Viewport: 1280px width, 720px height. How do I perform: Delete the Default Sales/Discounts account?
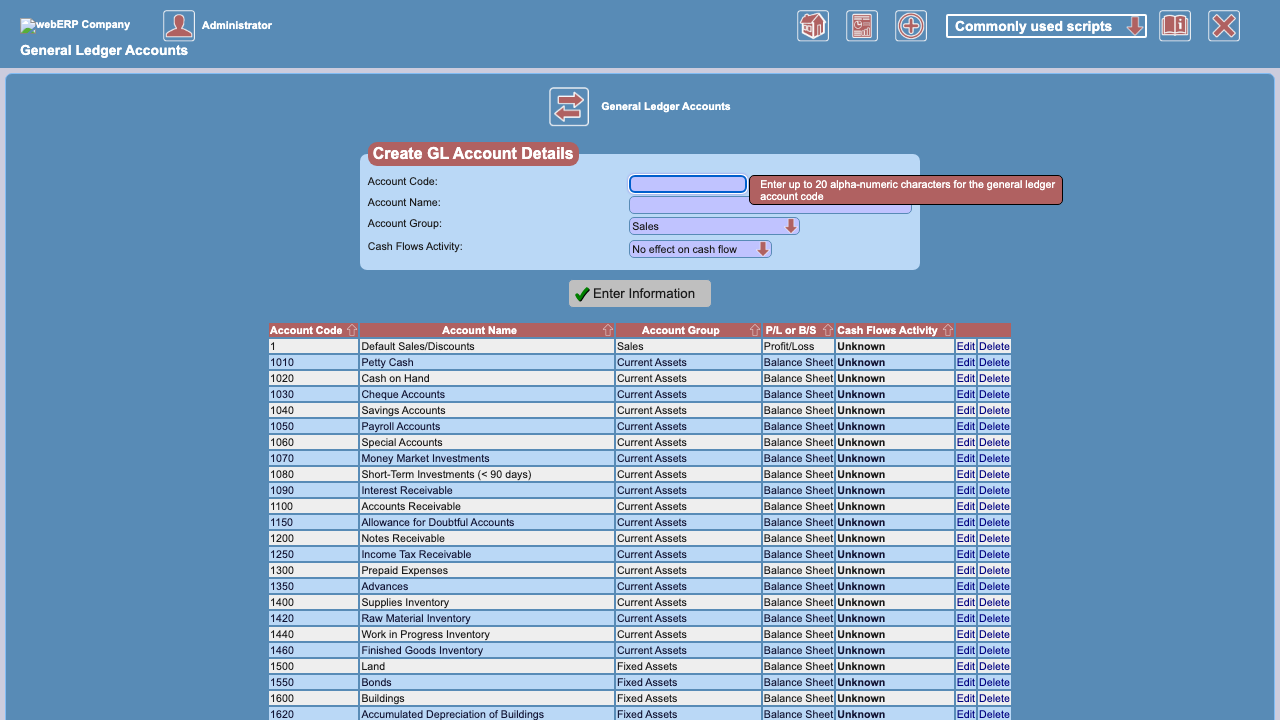point(994,346)
